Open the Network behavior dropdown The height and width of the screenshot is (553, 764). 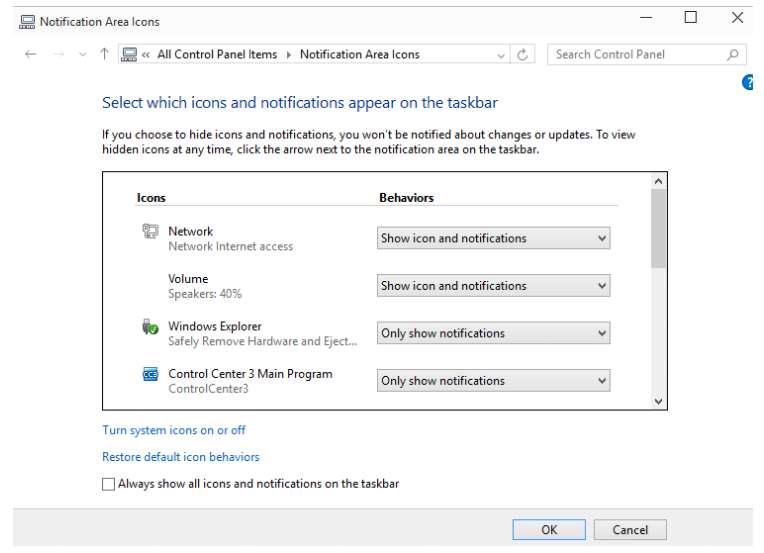(x=494, y=238)
